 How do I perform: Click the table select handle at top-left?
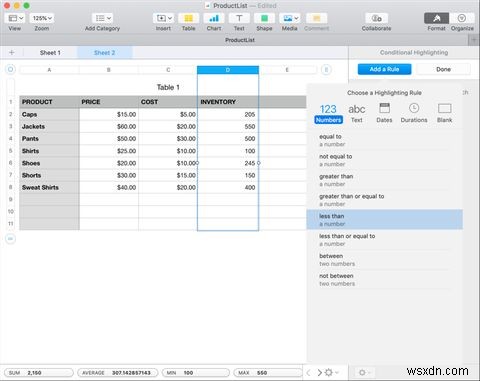[10, 69]
